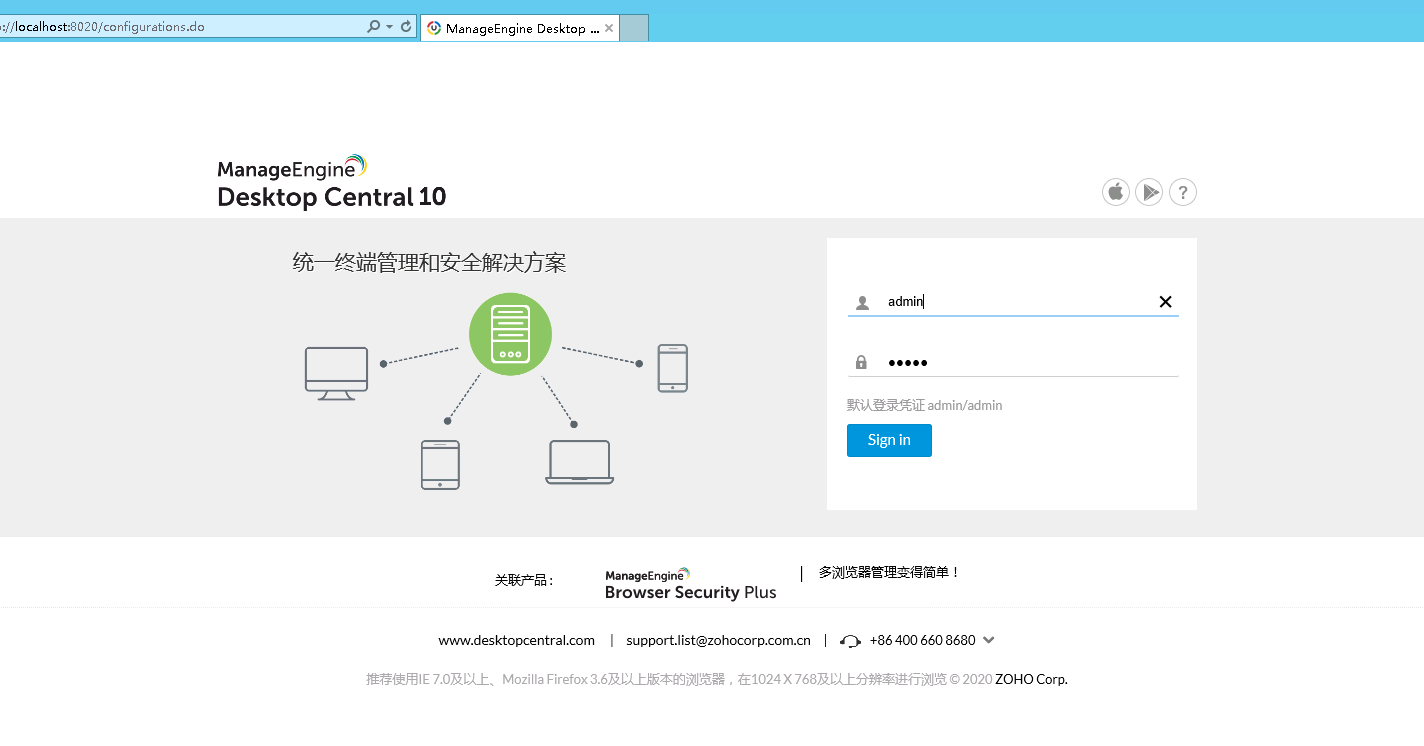Screen dimensions: 1424x746
Task: Open ManageEngine Browser Security Plus logo
Action: (x=690, y=584)
